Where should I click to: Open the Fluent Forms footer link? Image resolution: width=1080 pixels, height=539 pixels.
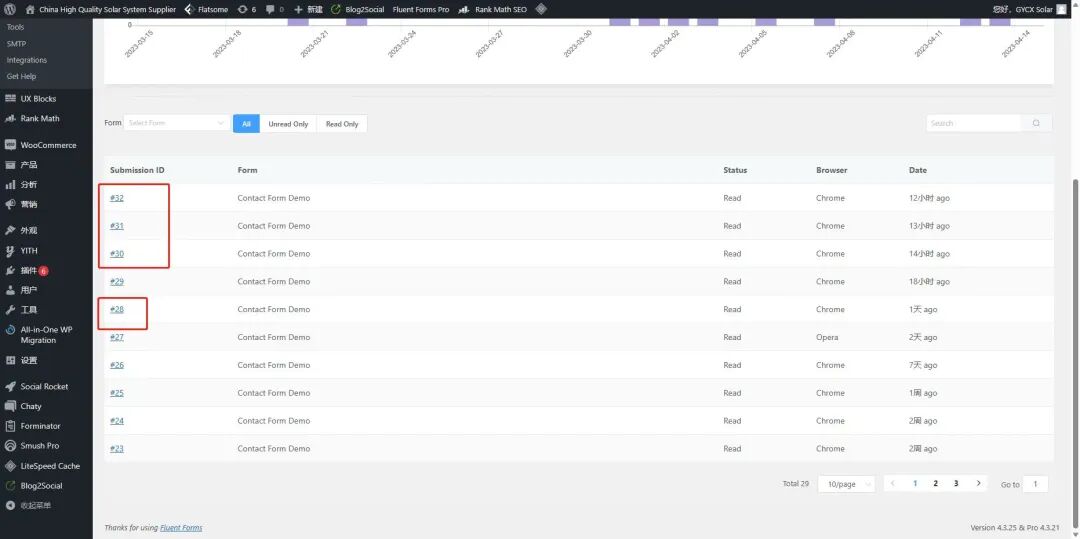(181, 528)
